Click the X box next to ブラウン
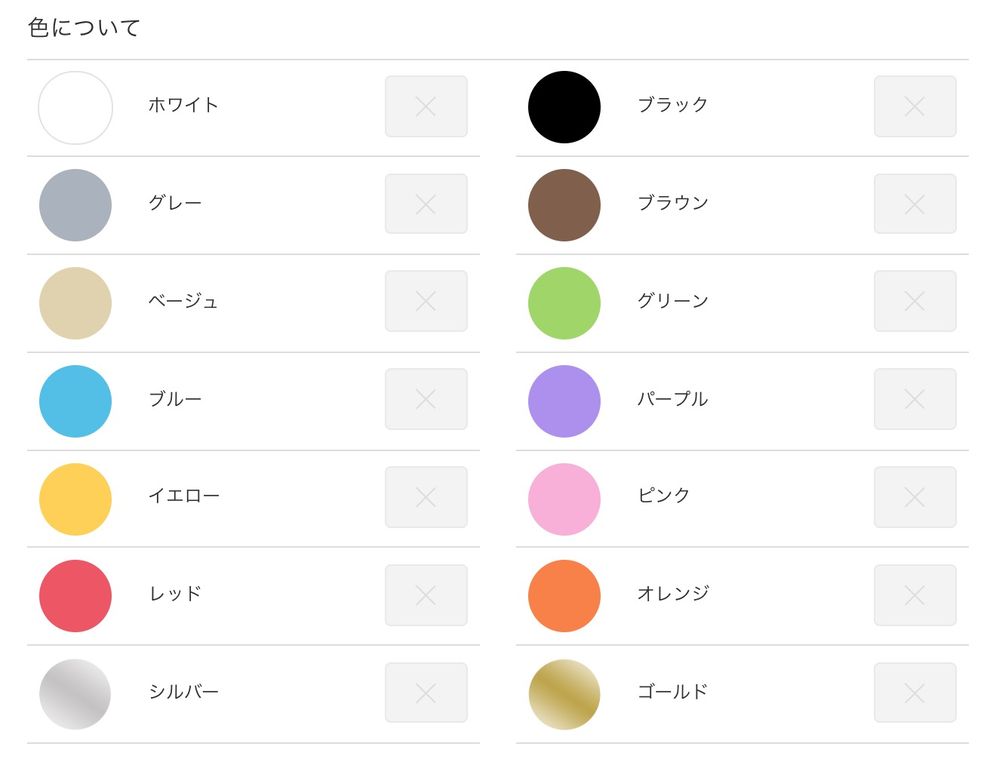This screenshot has height=768, width=993. pos(915,204)
